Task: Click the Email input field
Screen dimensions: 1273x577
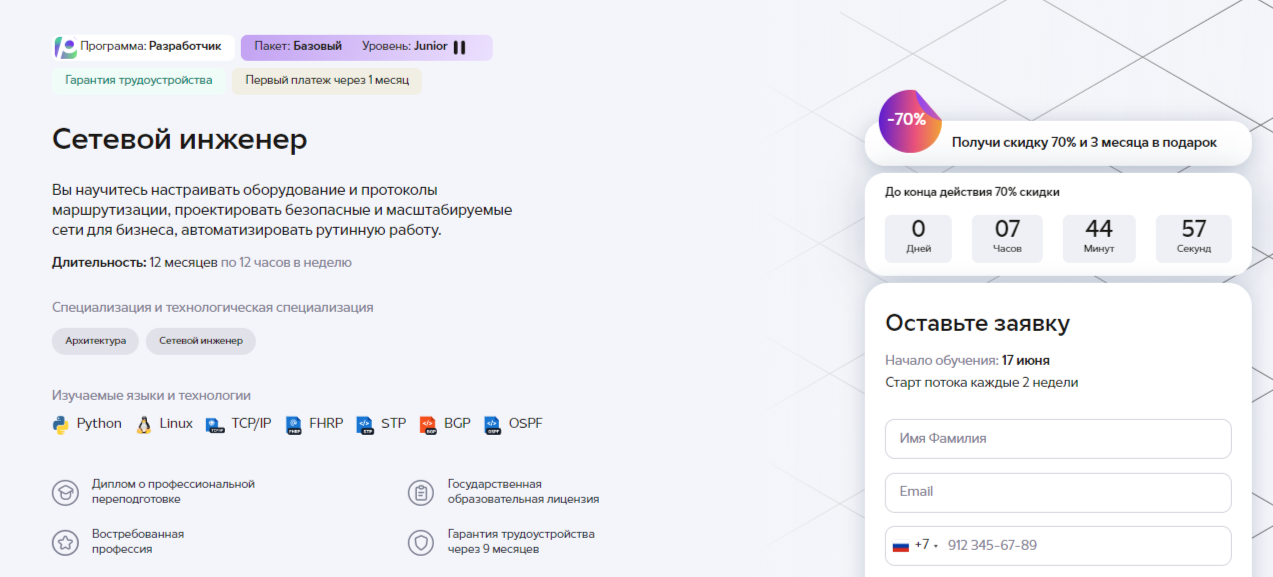Action: (x=1057, y=492)
